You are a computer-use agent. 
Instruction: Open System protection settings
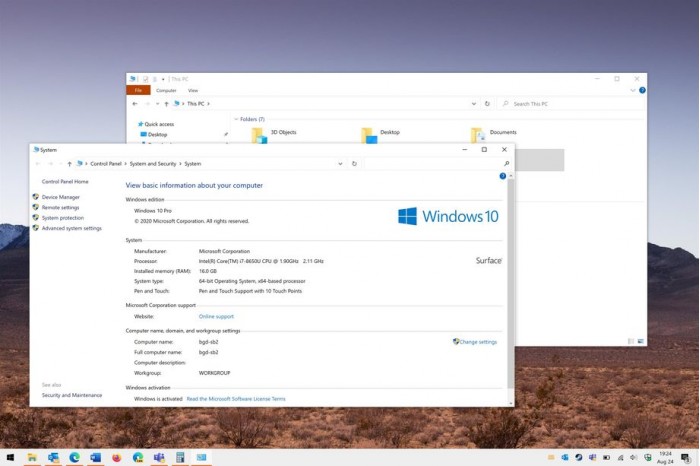click(x=62, y=217)
